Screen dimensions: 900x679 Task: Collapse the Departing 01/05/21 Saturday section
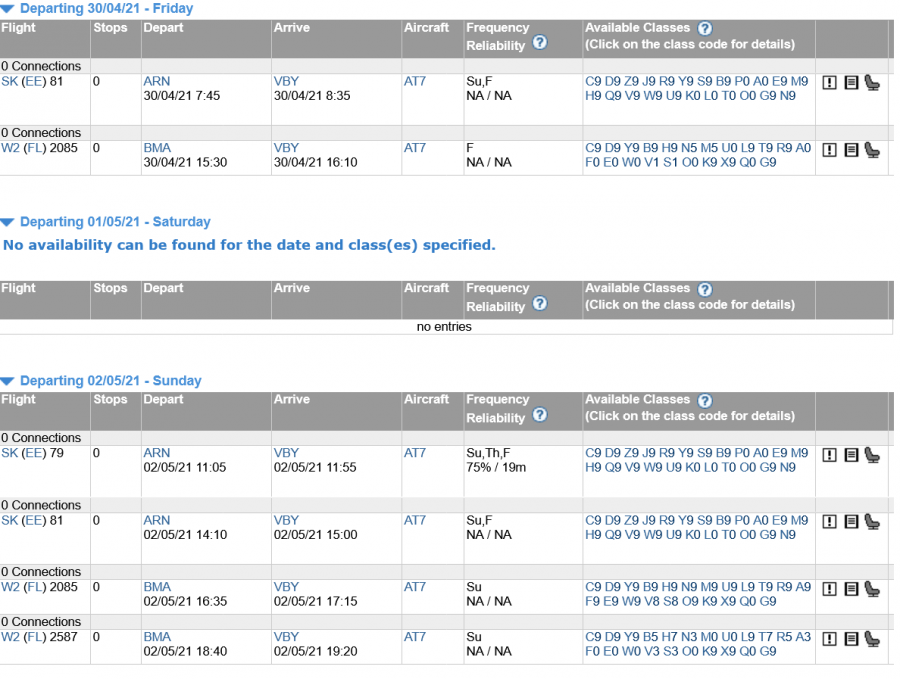[x=8, y=222]
